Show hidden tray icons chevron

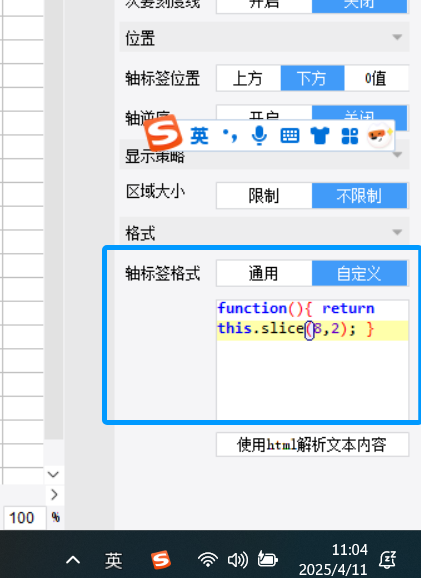tap(73, 560)
